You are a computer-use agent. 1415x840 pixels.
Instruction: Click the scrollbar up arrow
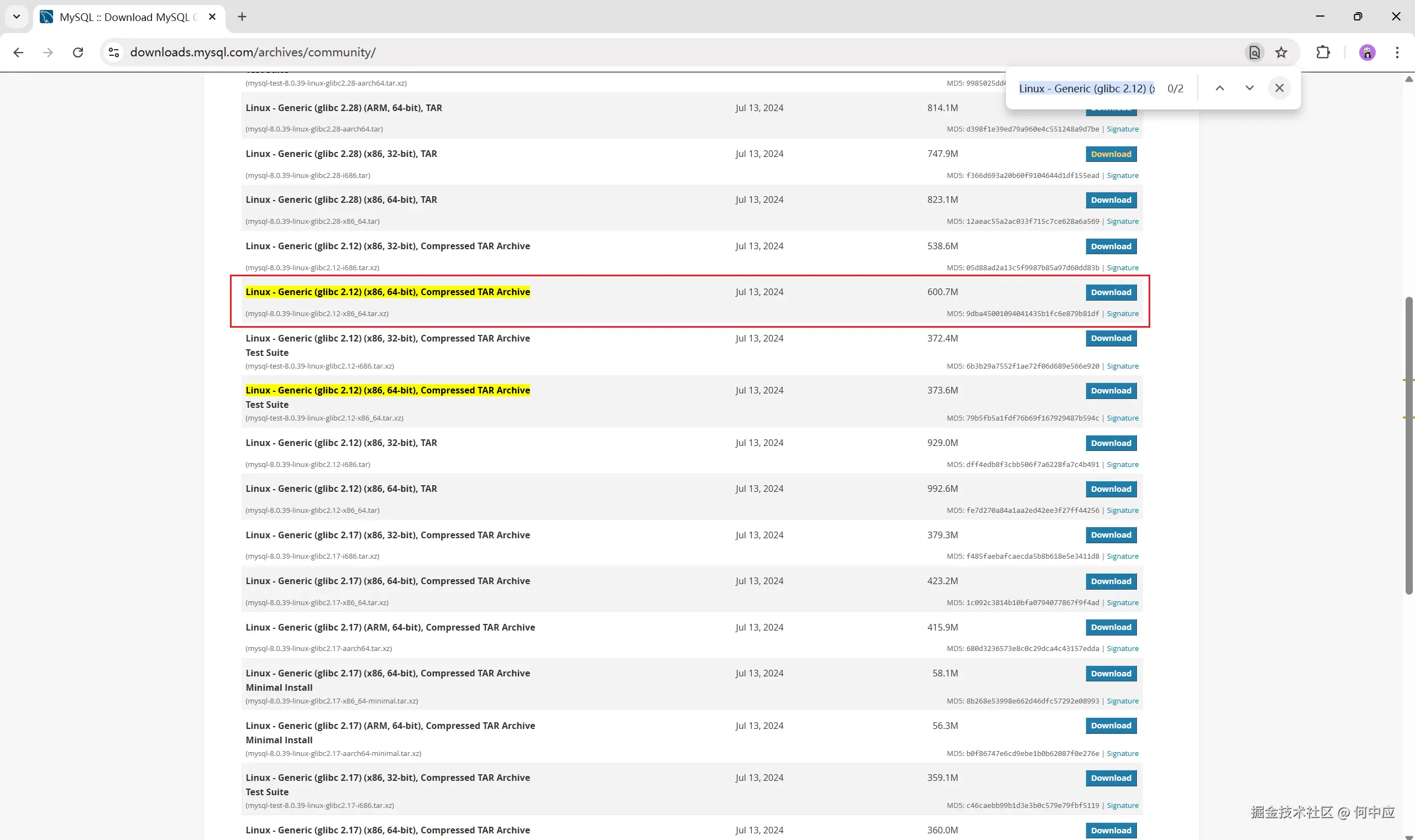coord(1409,79)
